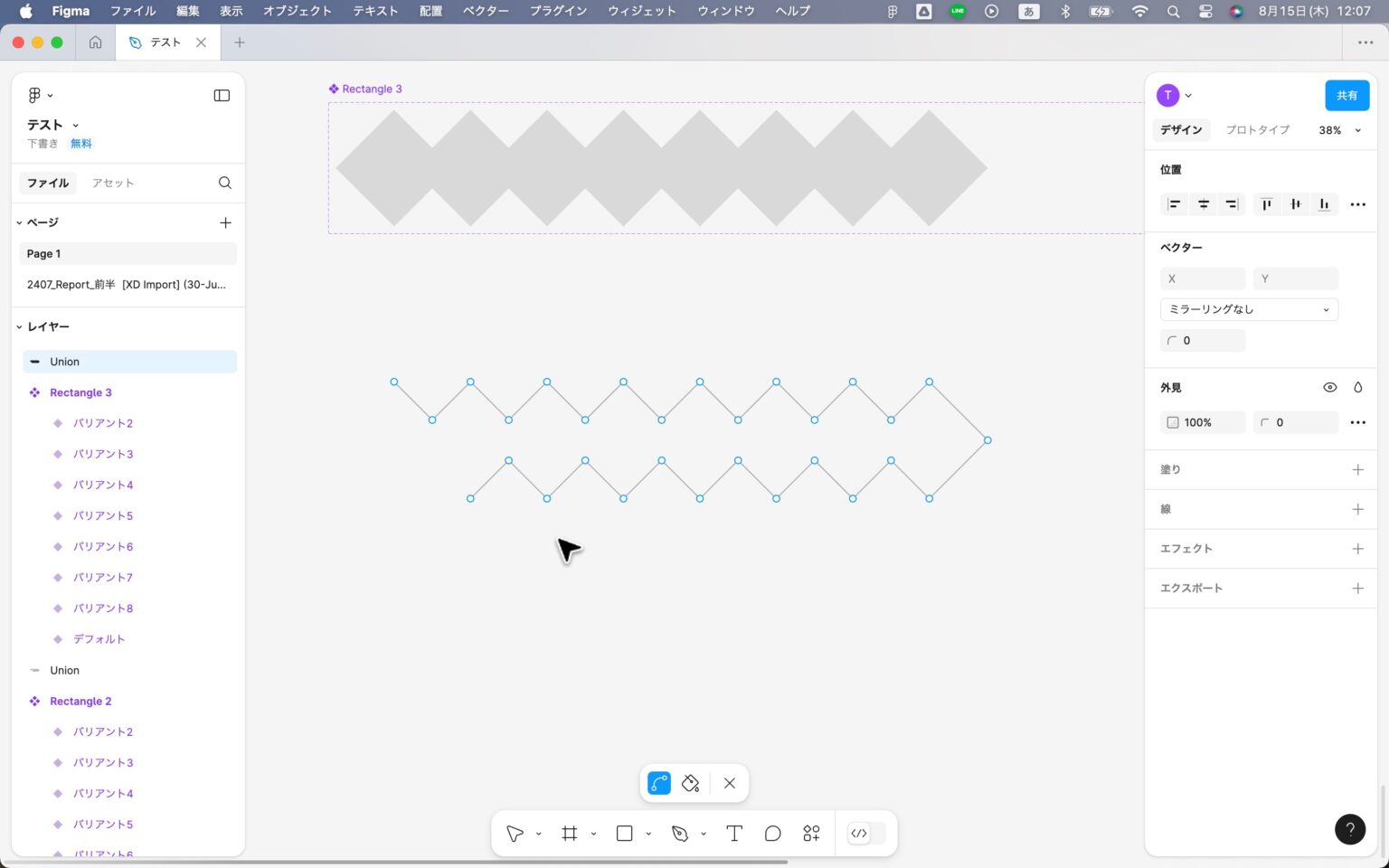Select the Text tool
Viewport: 1389px width, 868px height.
pyautogui.click(x=733, y=833)
